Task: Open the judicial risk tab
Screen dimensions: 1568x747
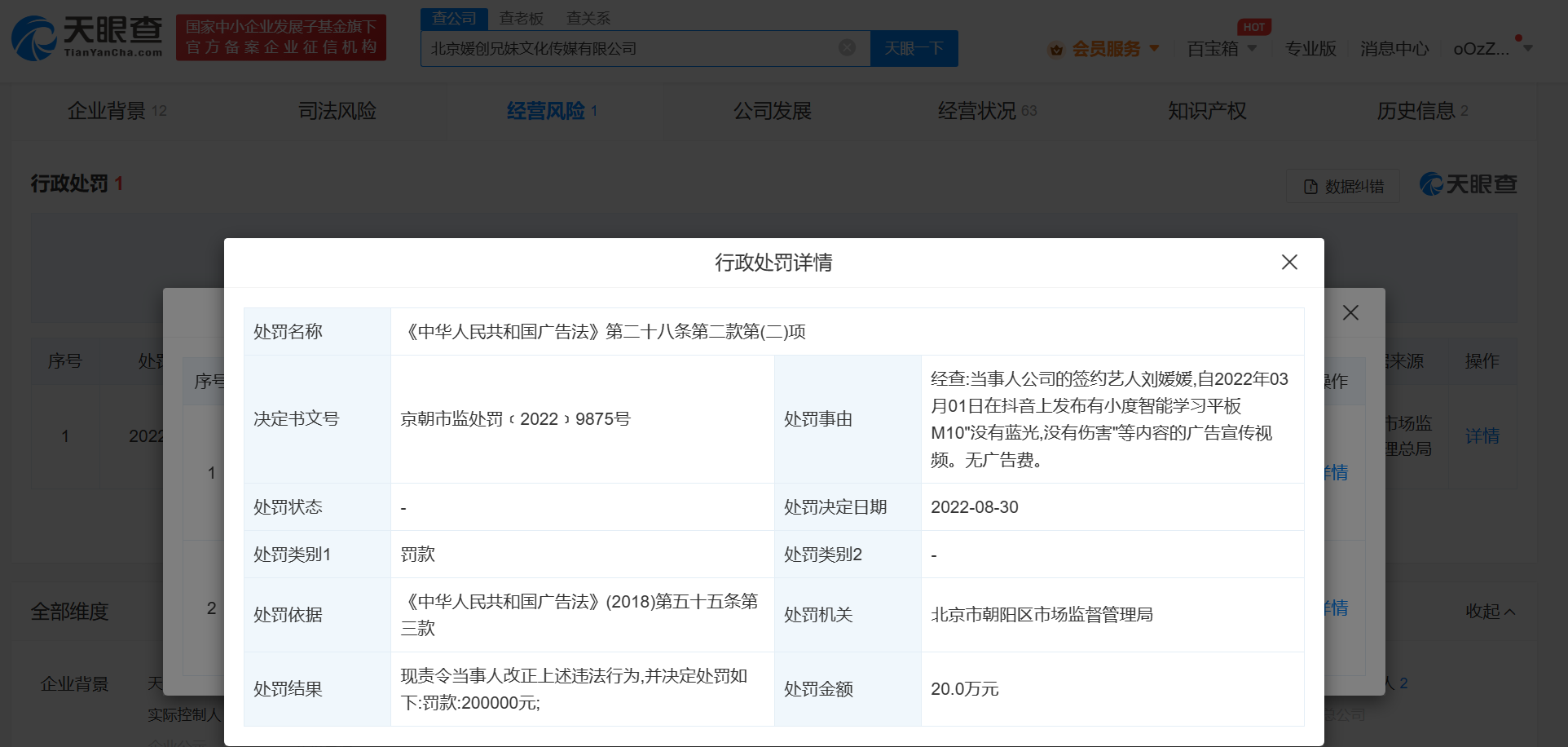Action: 337,111
